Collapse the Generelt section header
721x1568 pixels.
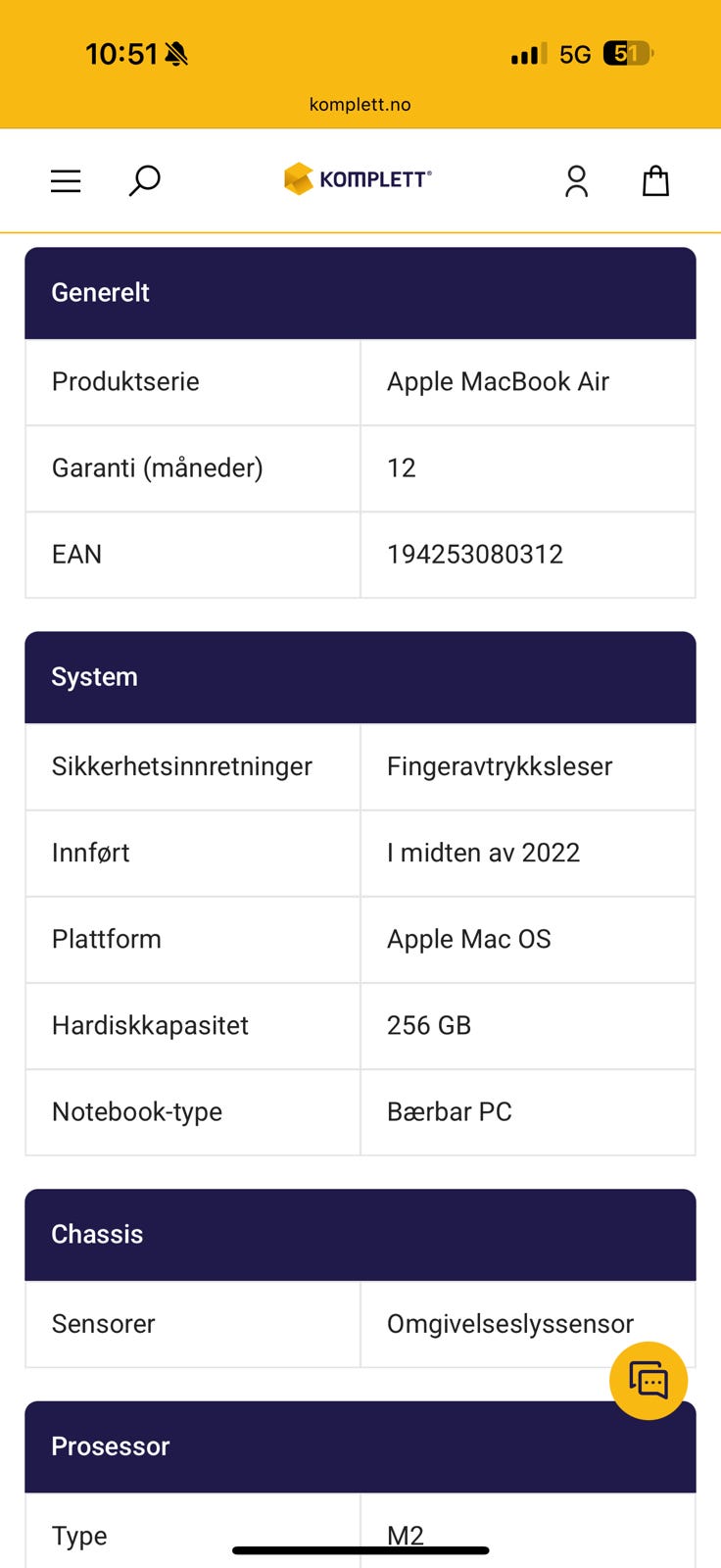point(360,293)
